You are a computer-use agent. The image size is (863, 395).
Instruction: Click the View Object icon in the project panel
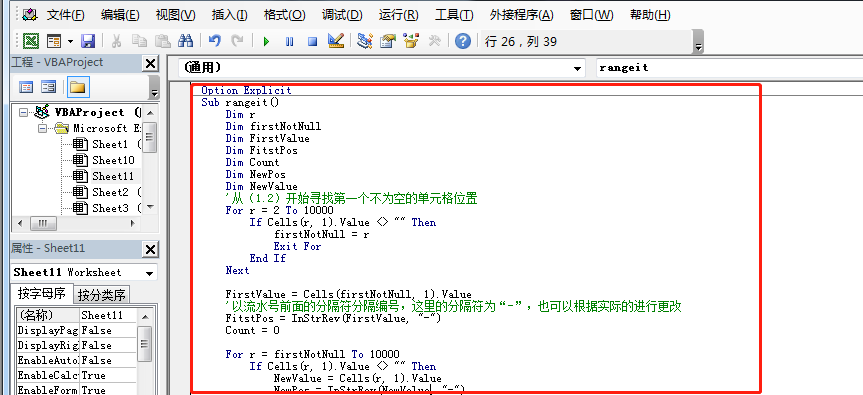(x=48, y=87)
